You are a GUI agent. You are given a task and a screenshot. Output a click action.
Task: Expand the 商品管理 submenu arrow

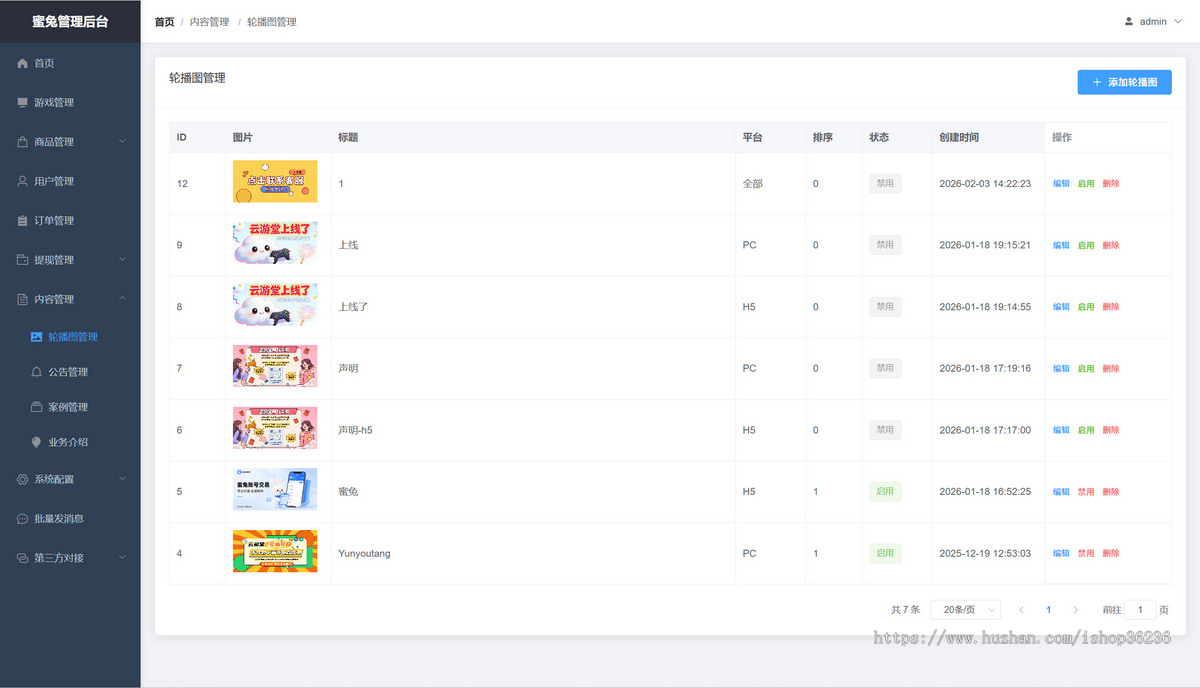pyautogui.click(x=122, y=142)
